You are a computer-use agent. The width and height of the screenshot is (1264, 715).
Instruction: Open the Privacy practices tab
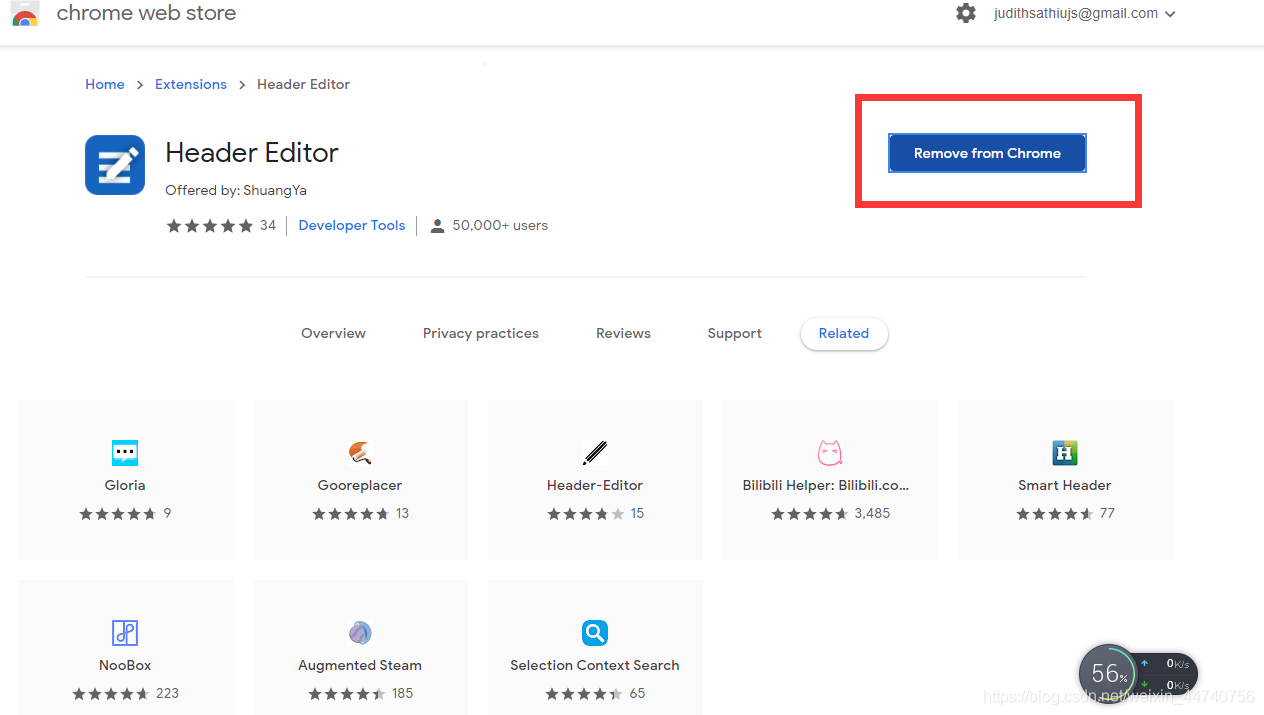pos(481,333)
